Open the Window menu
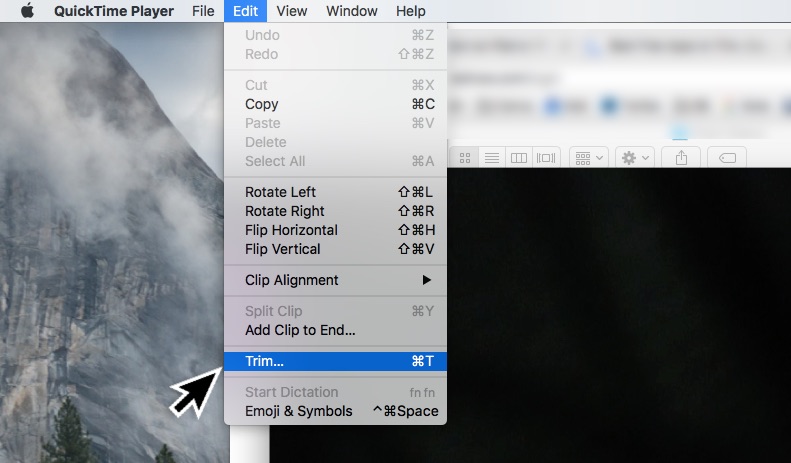The image size is (791, 463). [x=352, y=11]
